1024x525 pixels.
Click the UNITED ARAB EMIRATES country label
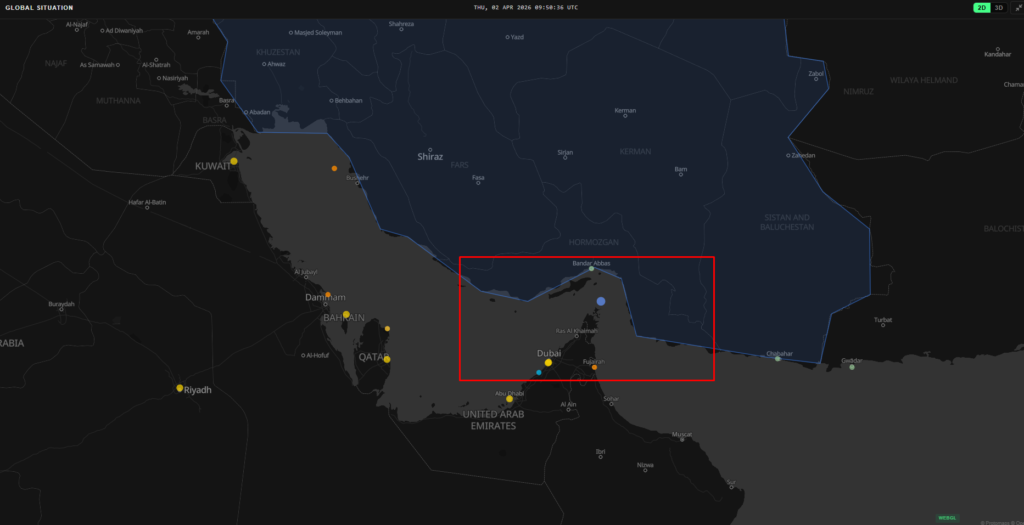pyautogui.click(x=493, y=420)
